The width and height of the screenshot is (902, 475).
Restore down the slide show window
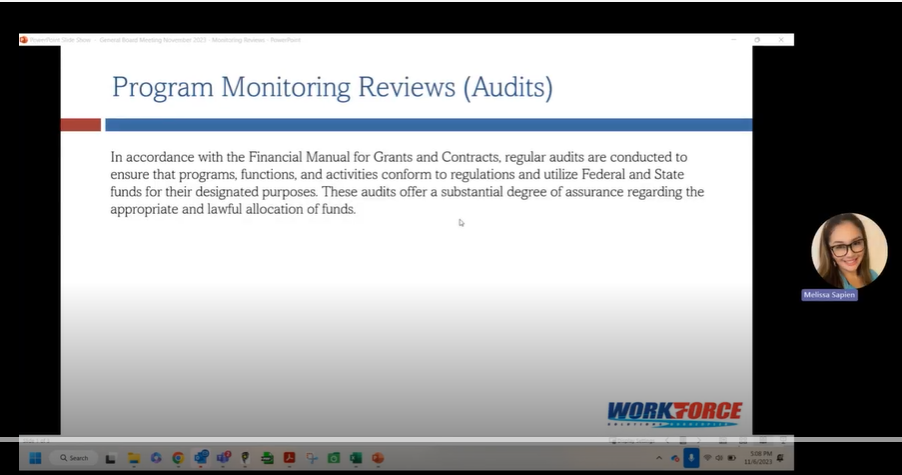(757, 40)
